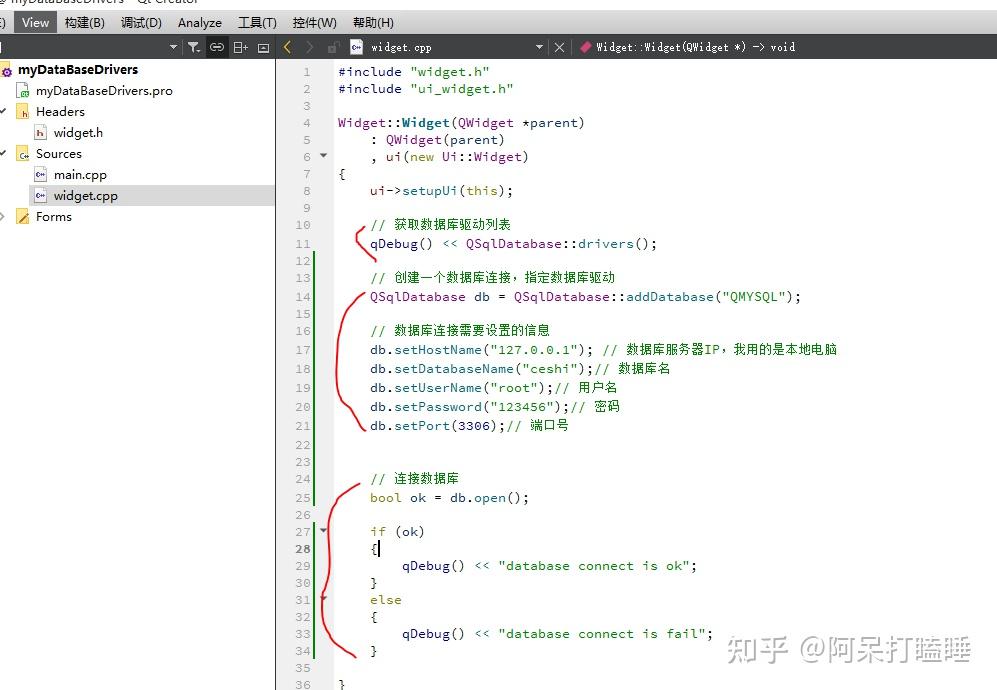Open the 调试(D) debug menu

point(141,22)
